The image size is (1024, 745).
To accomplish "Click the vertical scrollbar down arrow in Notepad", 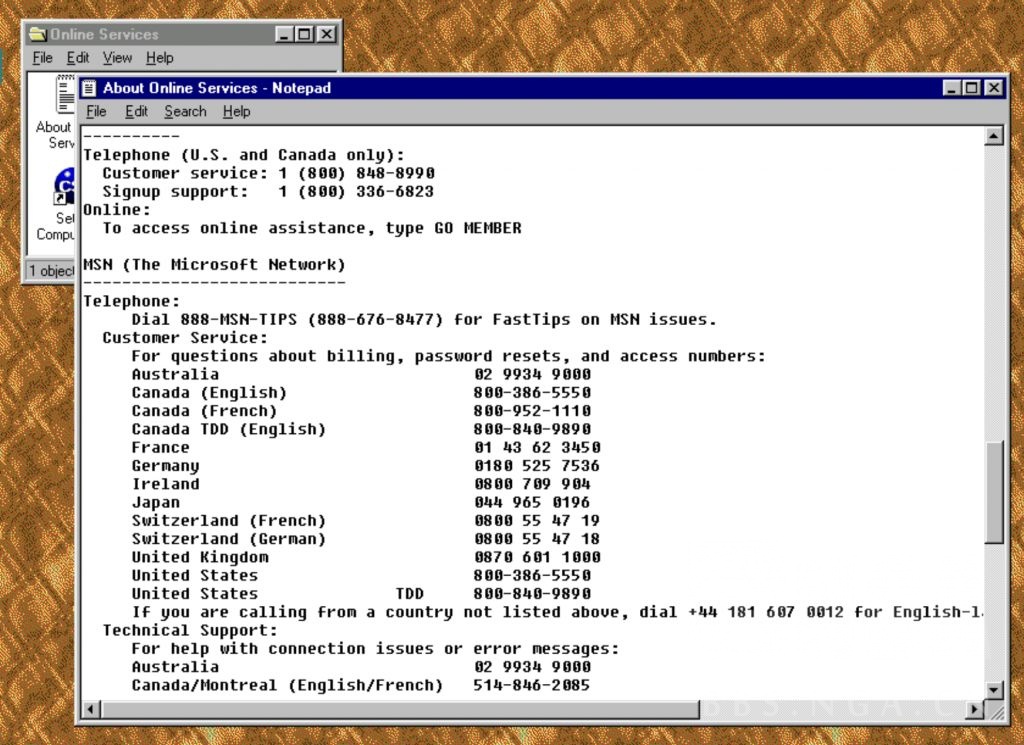I will 994,690.
